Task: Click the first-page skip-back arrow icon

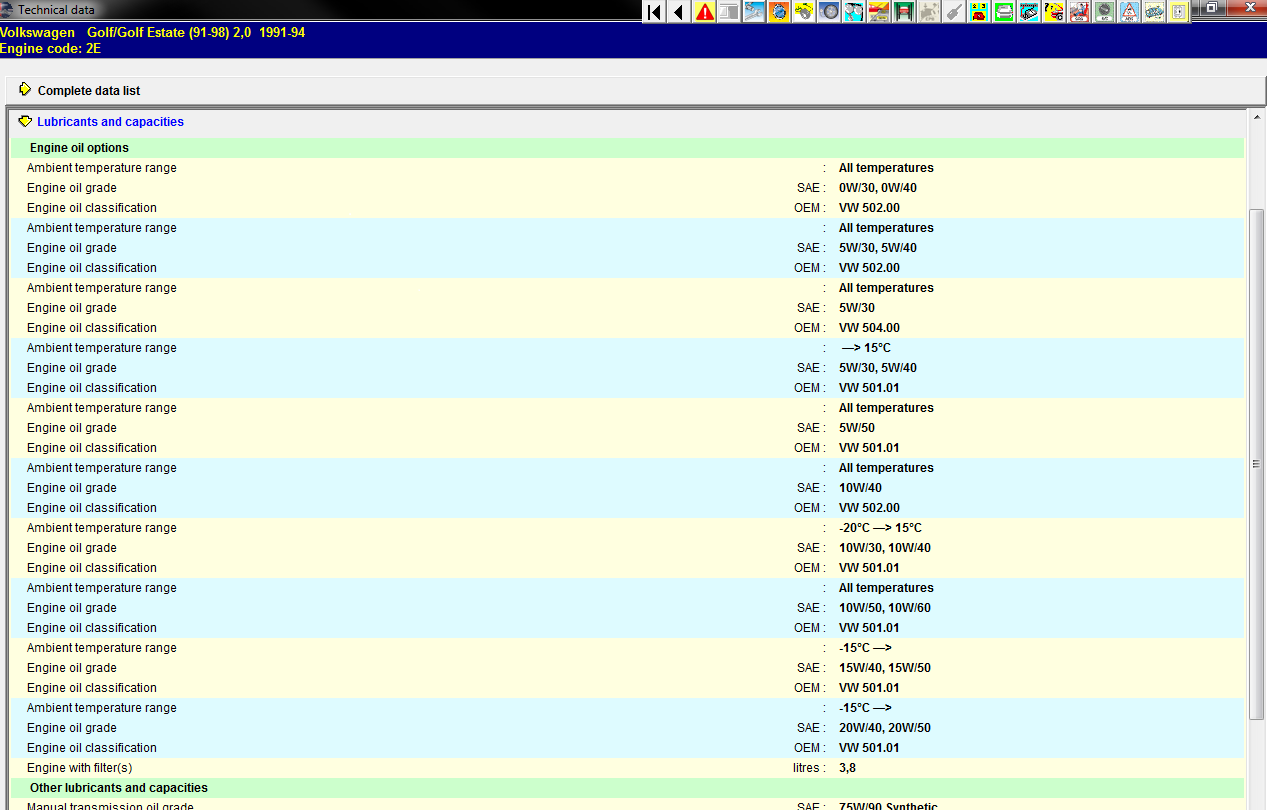Action: coord(654,12)
